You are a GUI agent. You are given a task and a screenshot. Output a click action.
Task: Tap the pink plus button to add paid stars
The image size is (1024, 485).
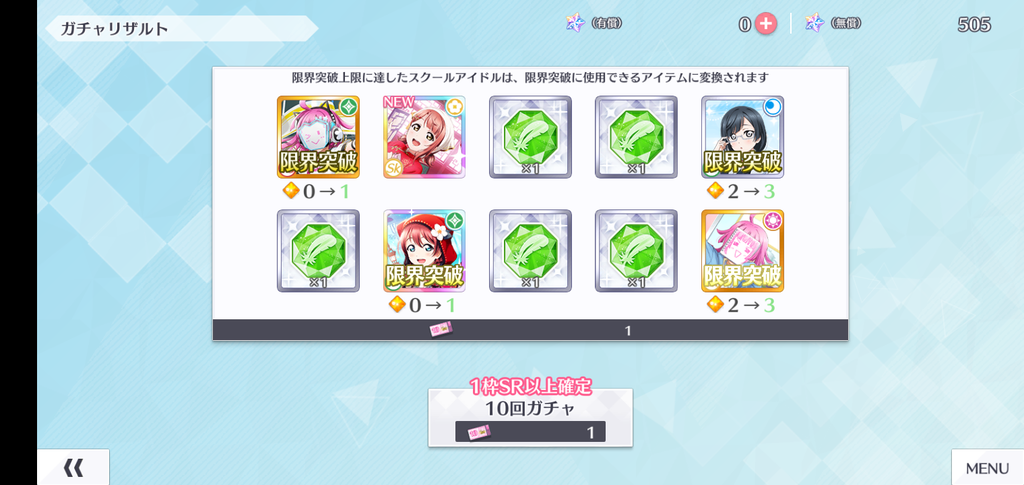[765, 24]
